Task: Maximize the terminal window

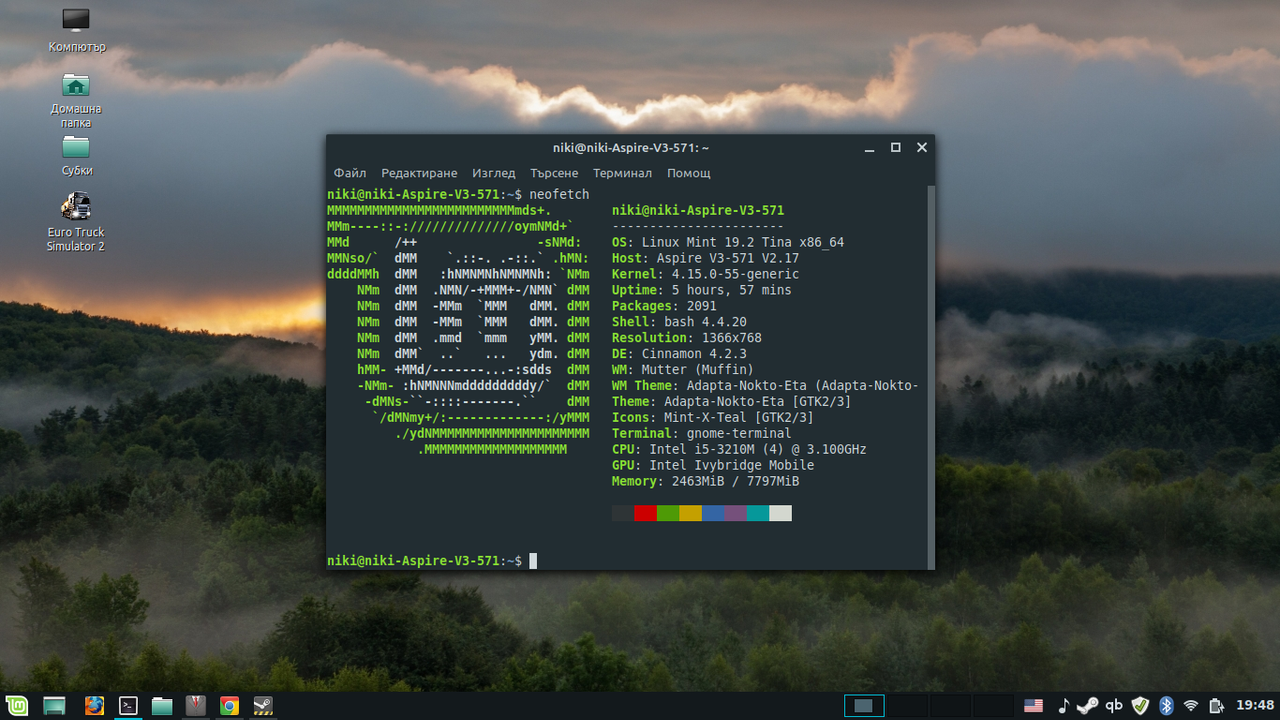Action: click(896, 148)
